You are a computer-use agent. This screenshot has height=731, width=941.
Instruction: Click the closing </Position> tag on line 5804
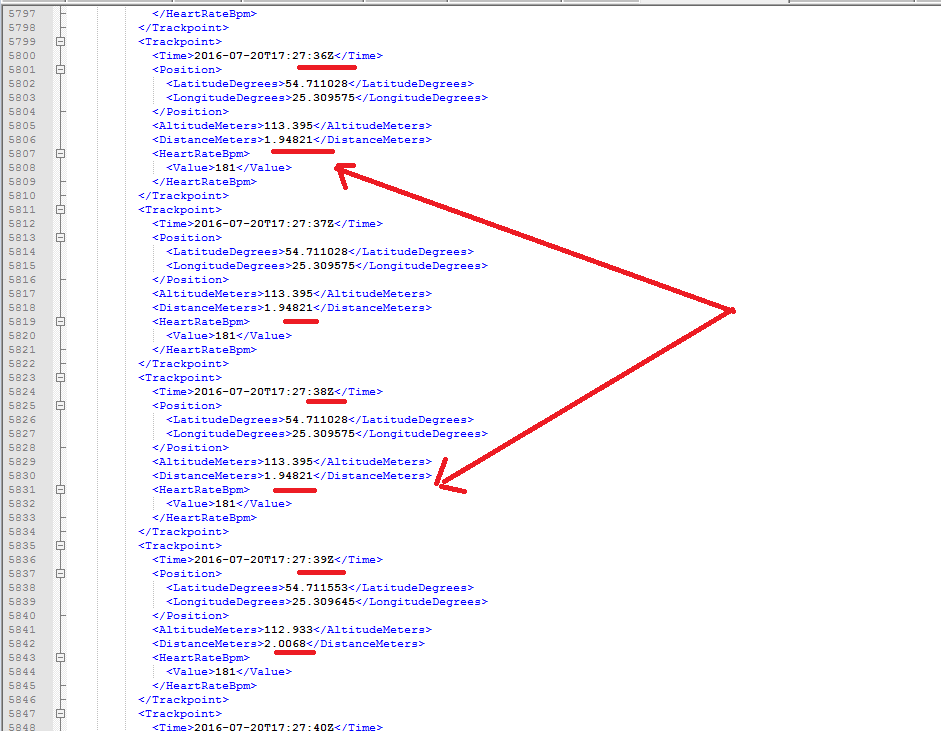click(191, 112)
